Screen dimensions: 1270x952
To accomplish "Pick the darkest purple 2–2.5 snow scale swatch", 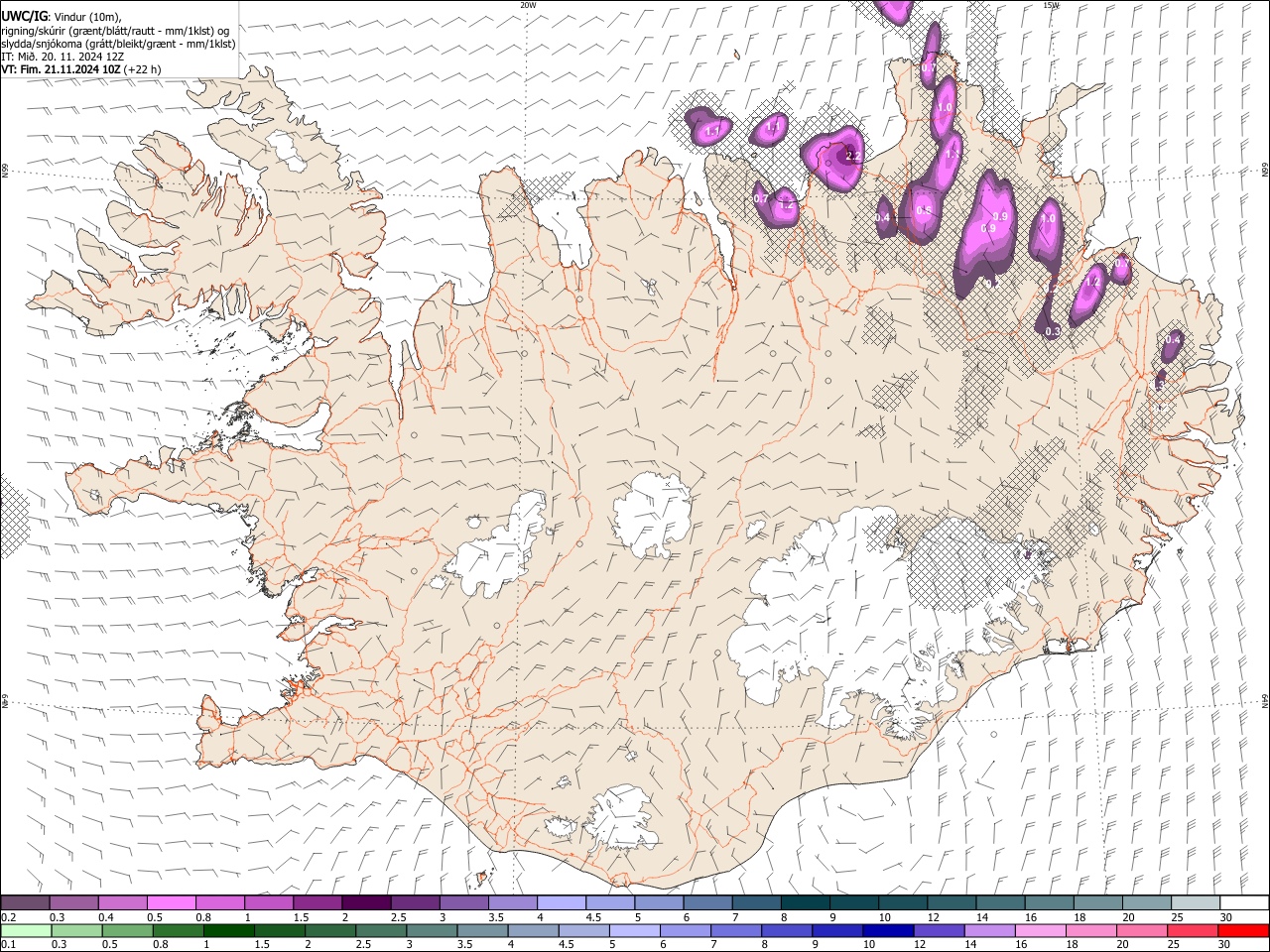I will [365, 902].
